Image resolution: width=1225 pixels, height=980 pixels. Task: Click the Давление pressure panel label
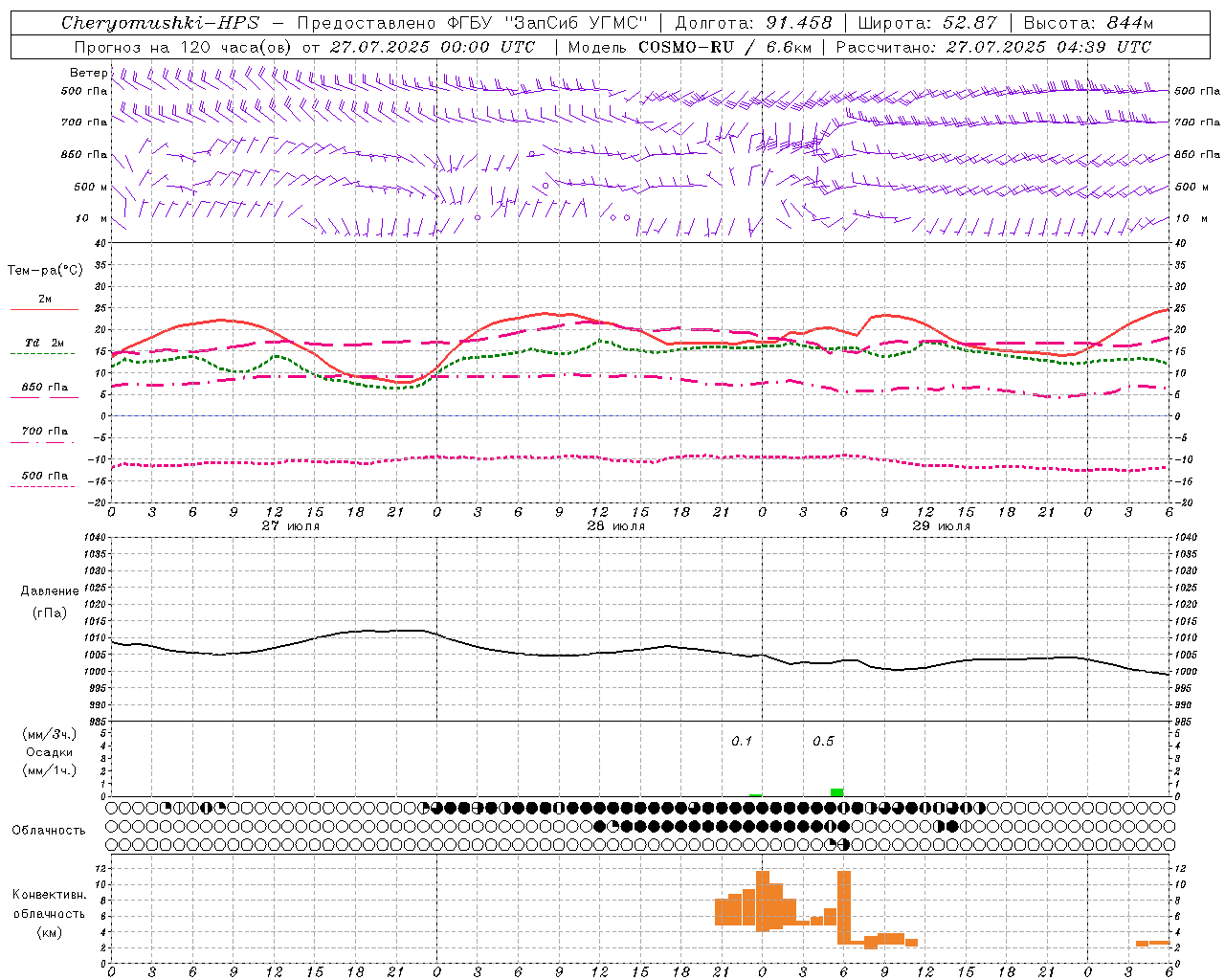click(x=50, y=590)
